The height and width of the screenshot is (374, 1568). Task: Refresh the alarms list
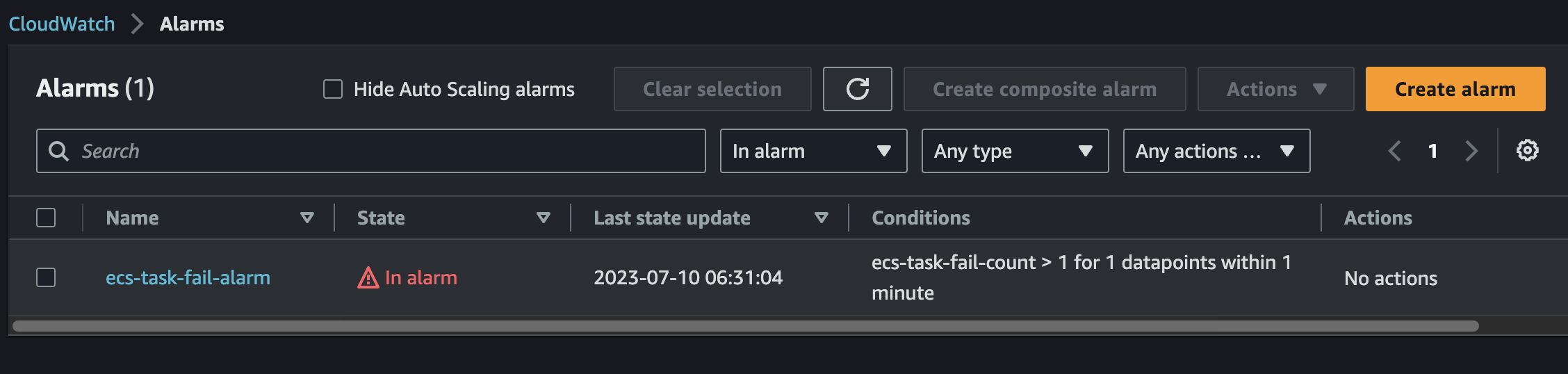(x=857, y=89)
